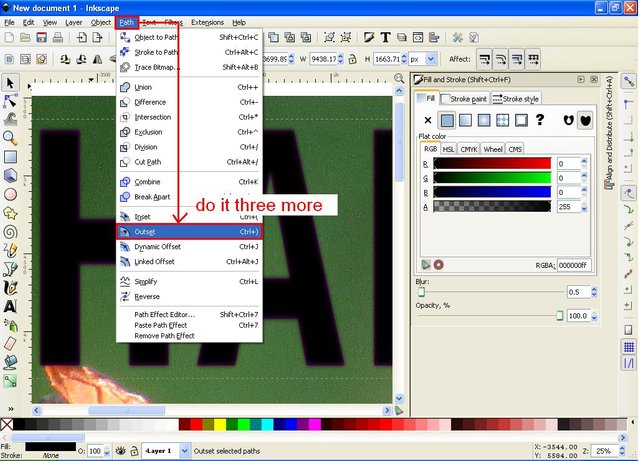Switch to Stroke paint tab
The width and height of the screenshot is (640, 461).
[464, 99]
